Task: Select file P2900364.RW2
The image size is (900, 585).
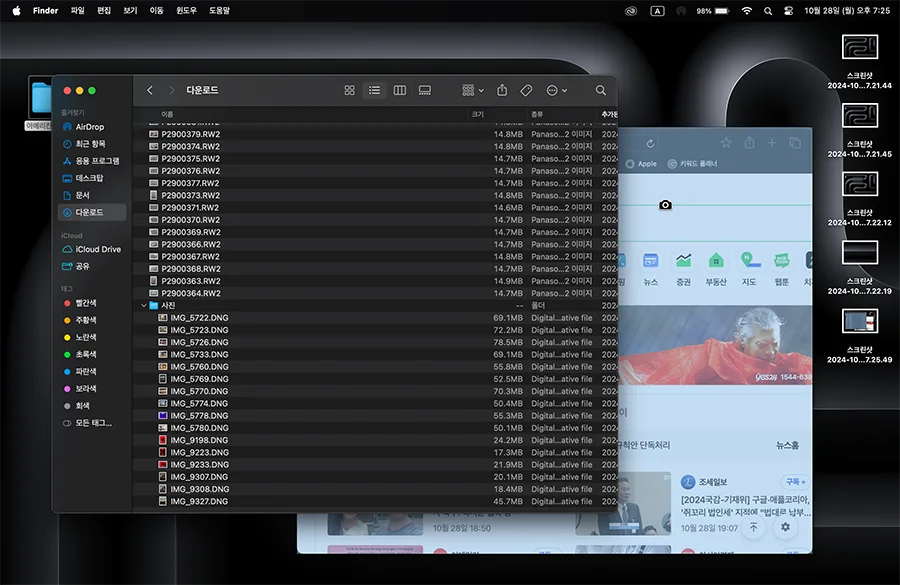Action: (x=376, y=293)
